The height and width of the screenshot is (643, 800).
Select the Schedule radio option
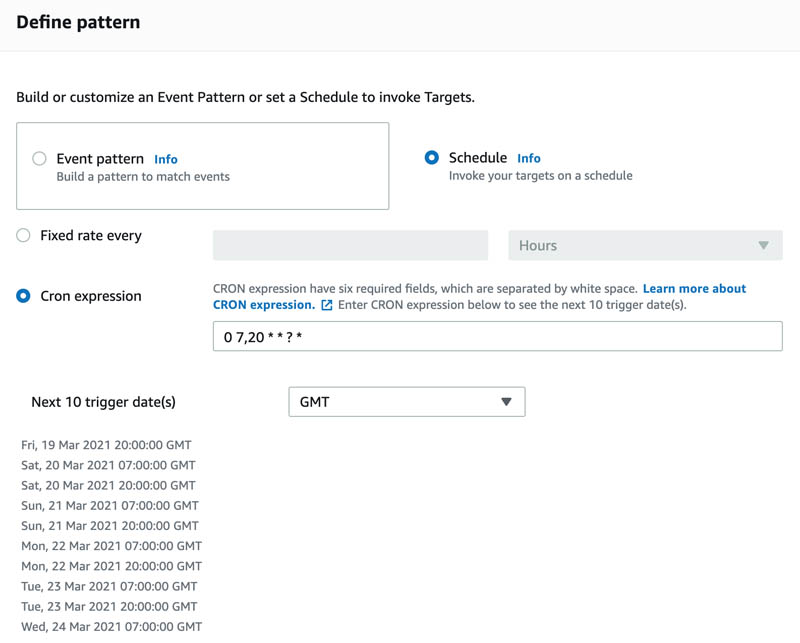click(x=432, y=157)
